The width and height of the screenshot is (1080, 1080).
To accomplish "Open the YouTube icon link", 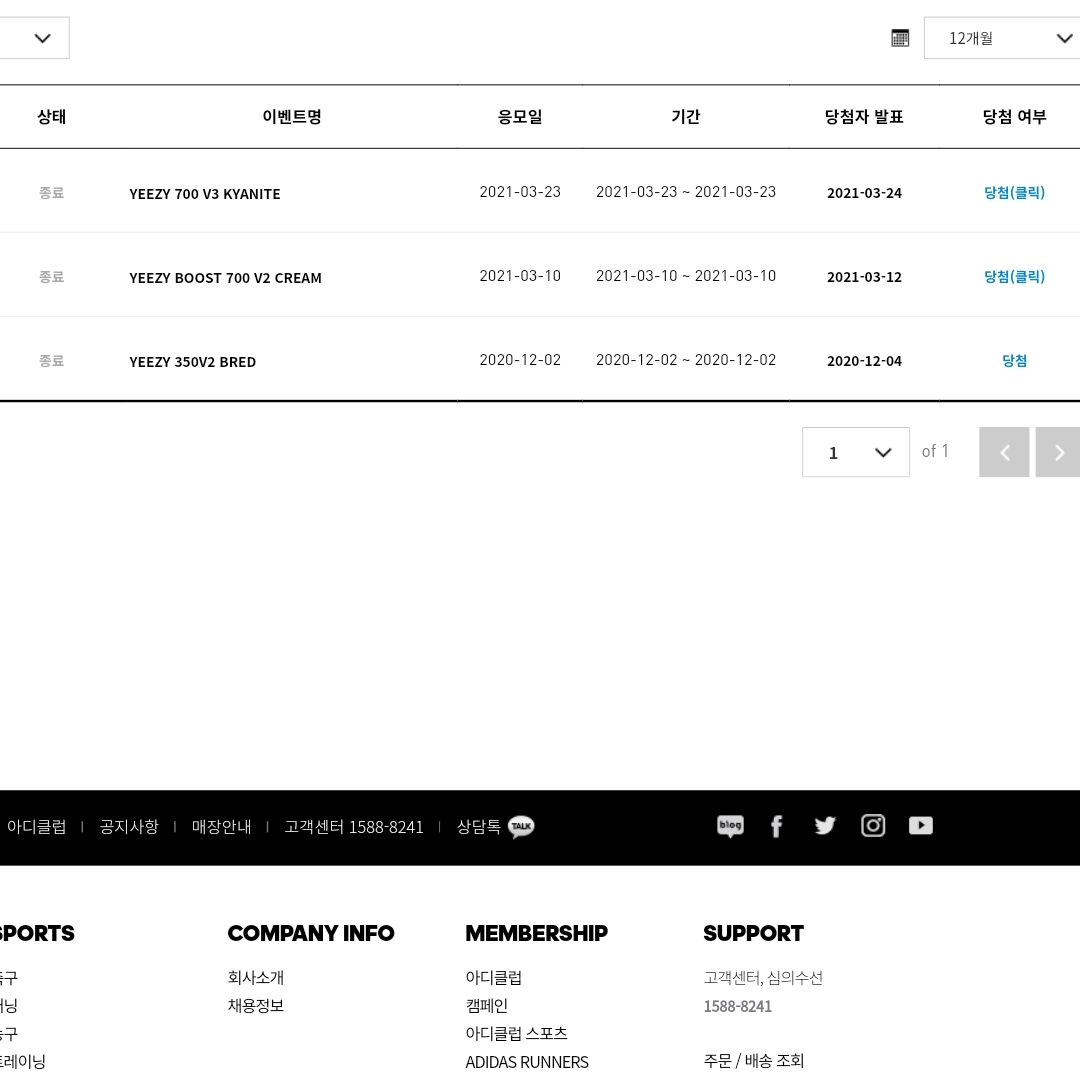I will 921,825.
